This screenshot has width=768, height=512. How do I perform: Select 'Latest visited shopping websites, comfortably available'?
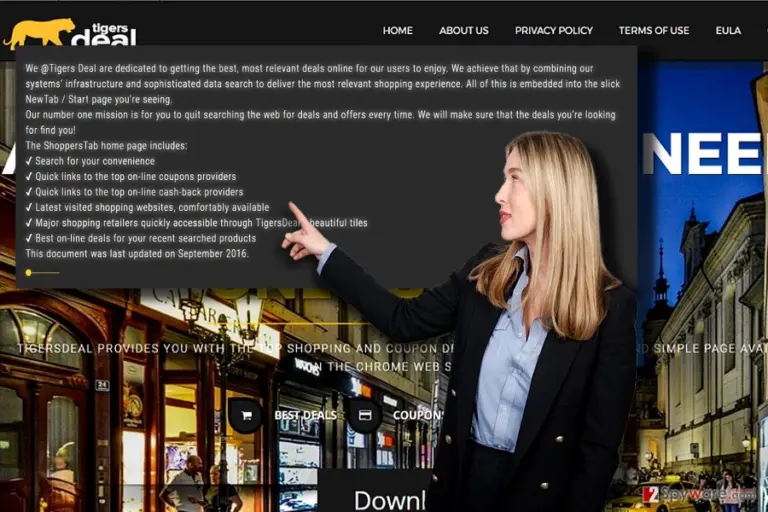152,207
